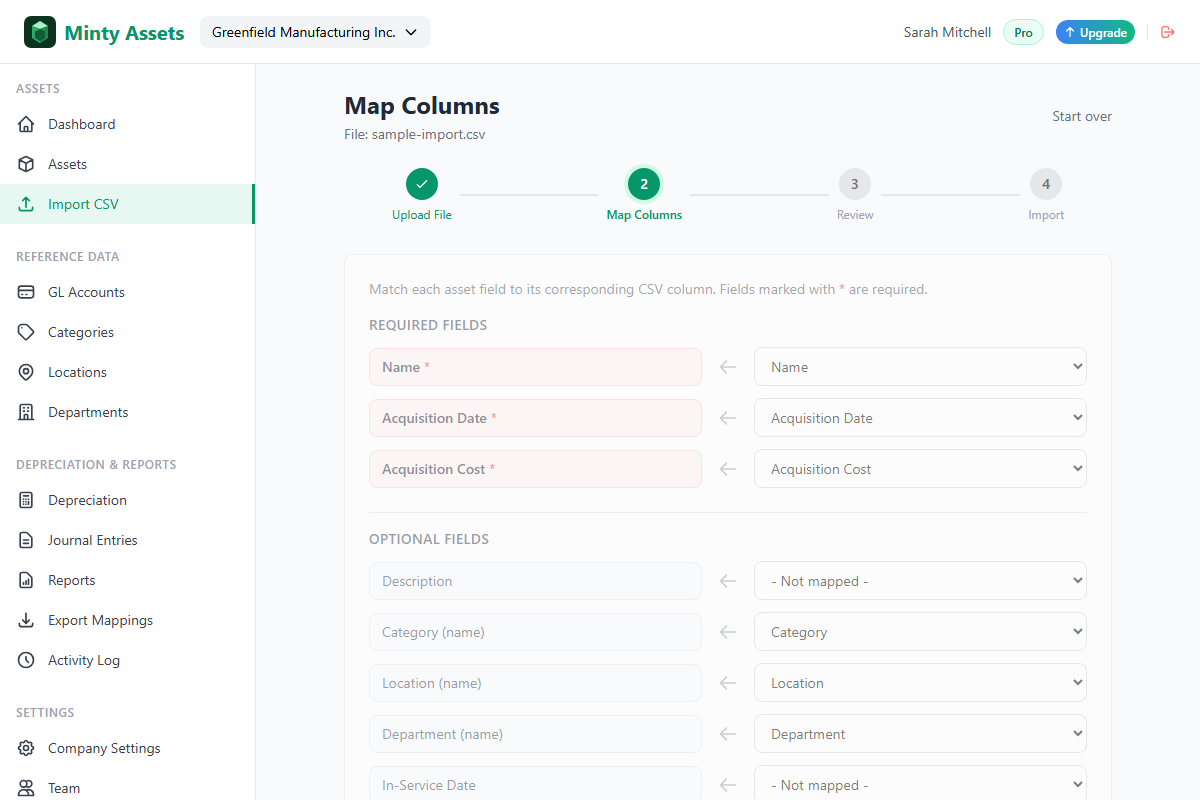Open GL Accounts in sidebar

pyautogui.click(x=127, y=292)
